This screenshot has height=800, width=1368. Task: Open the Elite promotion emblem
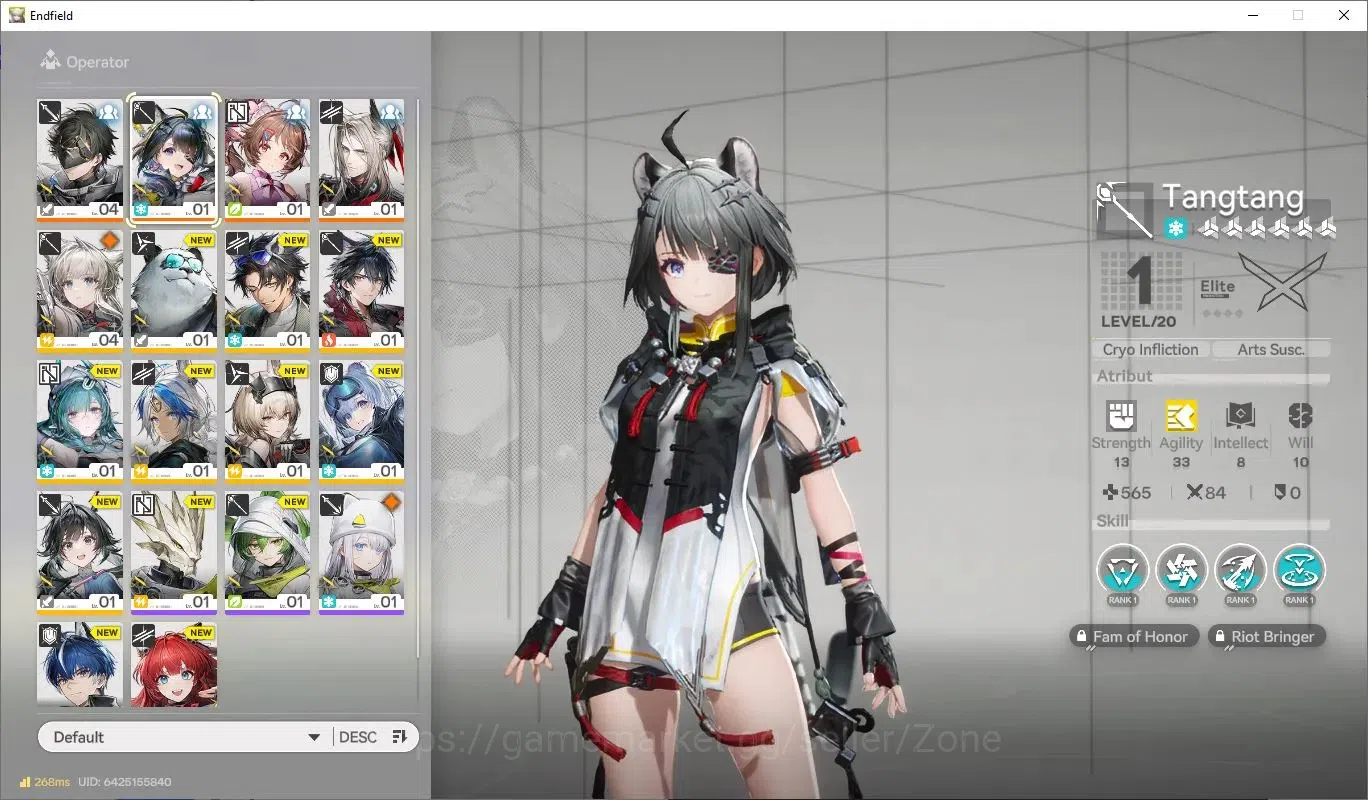(1283, 281)
